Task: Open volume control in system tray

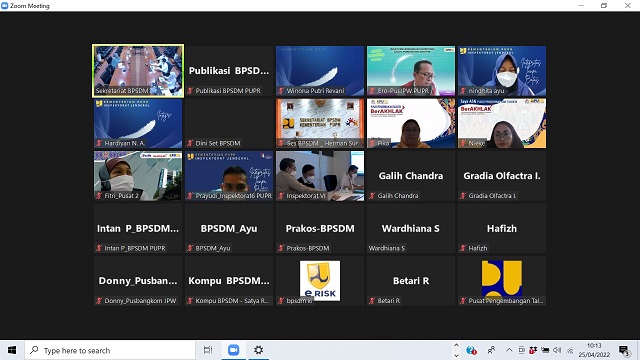Action: (557, 350)
